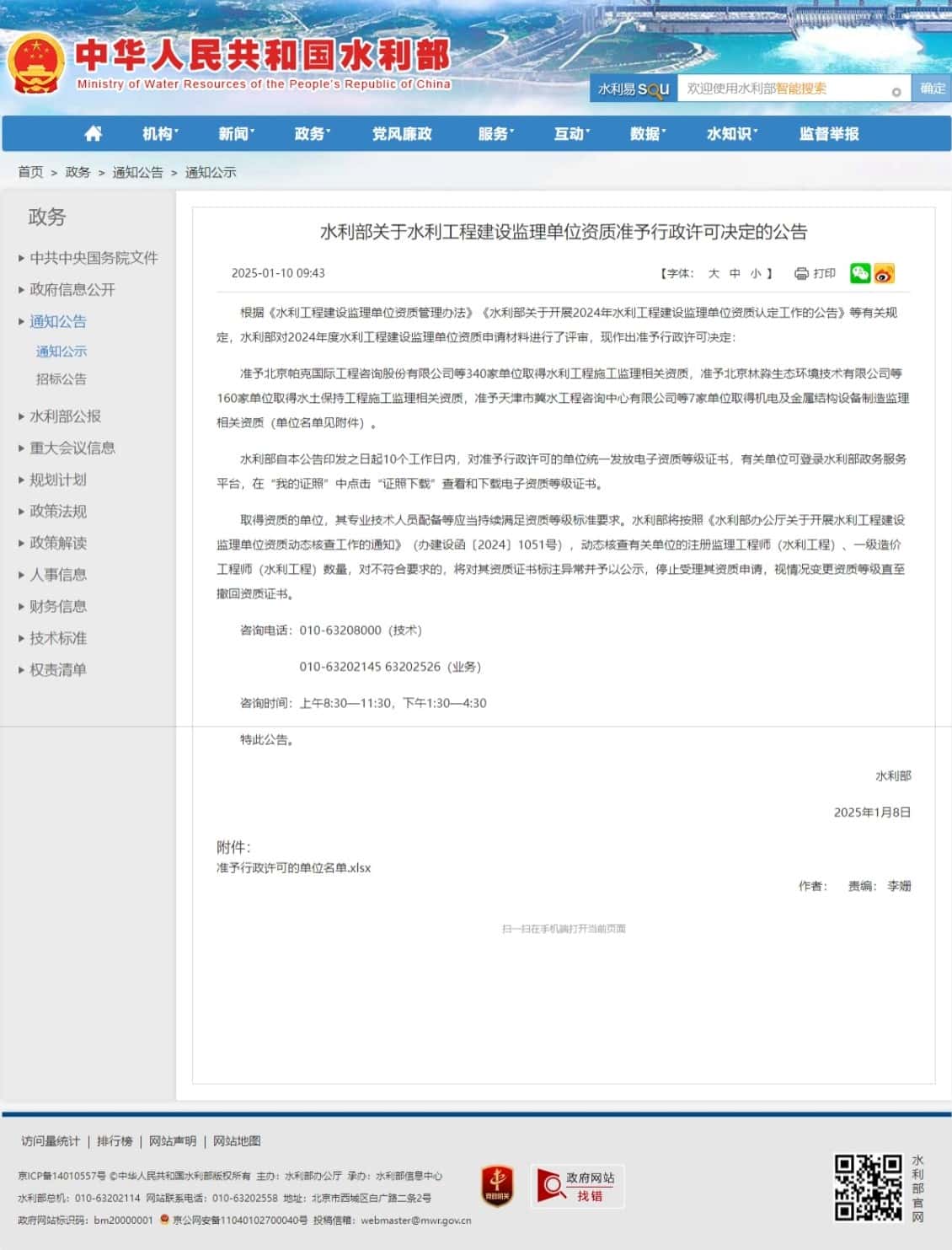Set font size to 大 (large)

[x=714, y=273]
